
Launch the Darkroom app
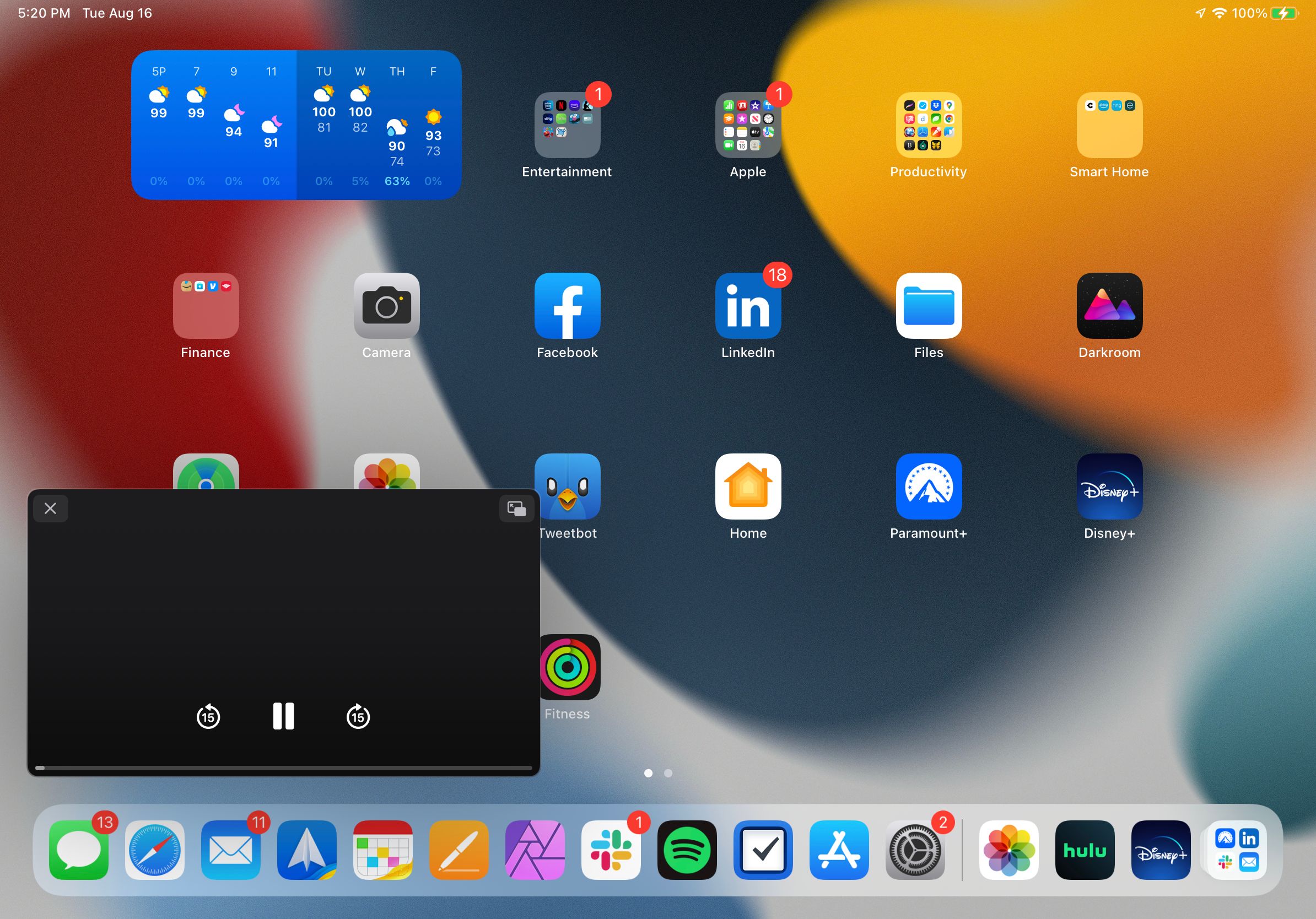1110,306
